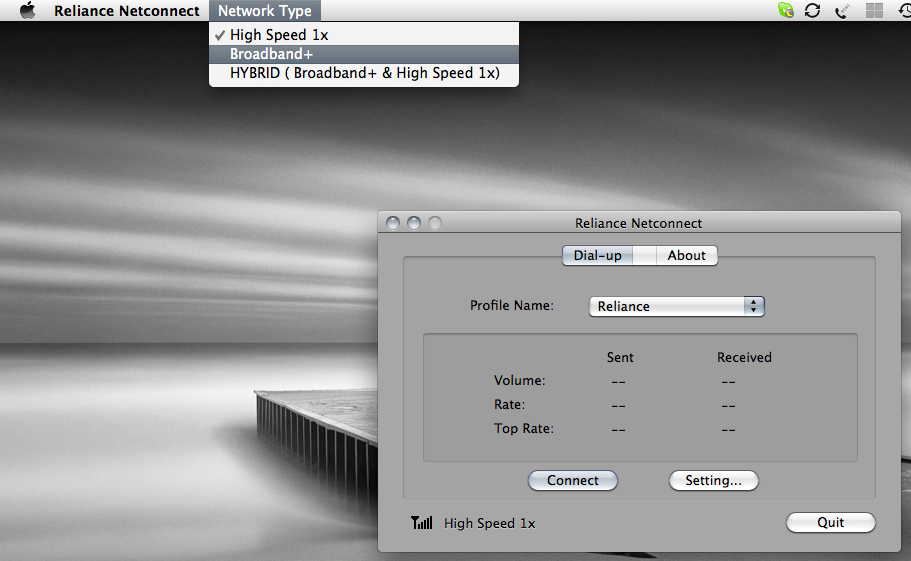This screenshot has width=911, height=561.
Task: Click the green phone icon in the menu bar
Action: pos(786,10)
